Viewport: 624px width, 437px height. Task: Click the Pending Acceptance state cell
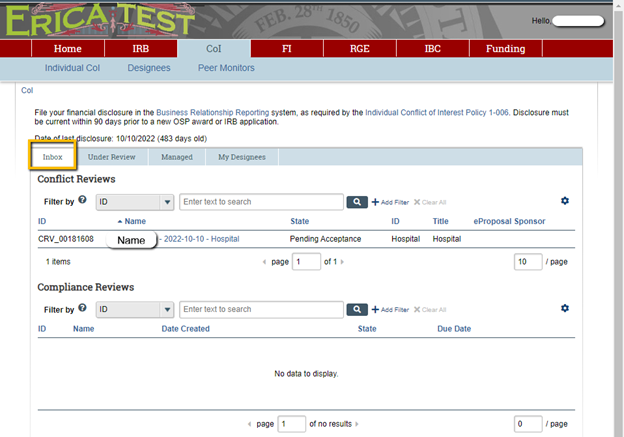tap(325, 239)
